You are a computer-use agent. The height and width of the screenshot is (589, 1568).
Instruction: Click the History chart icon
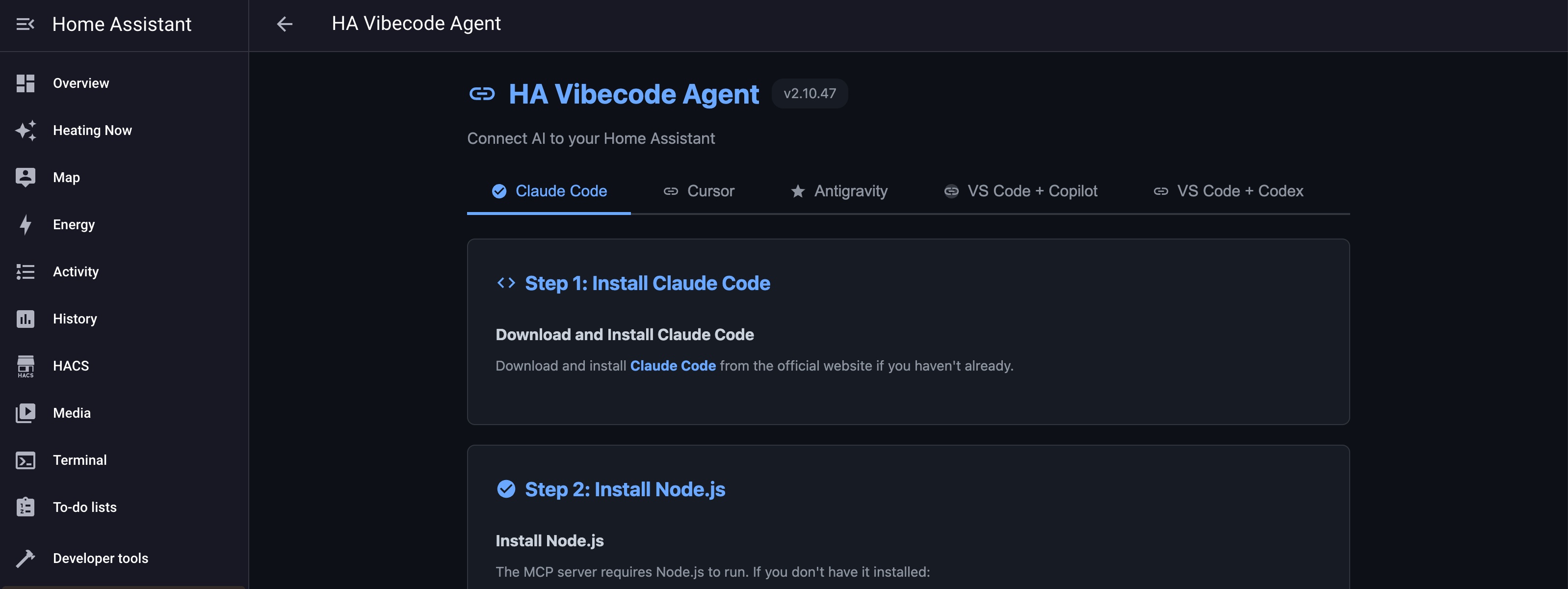pyautogui.click(x=26, y=319)
